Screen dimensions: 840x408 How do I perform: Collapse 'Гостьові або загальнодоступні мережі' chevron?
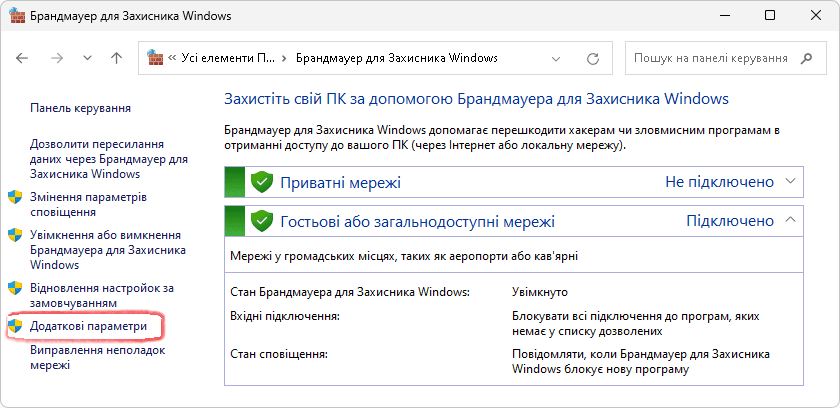[791, 220]
